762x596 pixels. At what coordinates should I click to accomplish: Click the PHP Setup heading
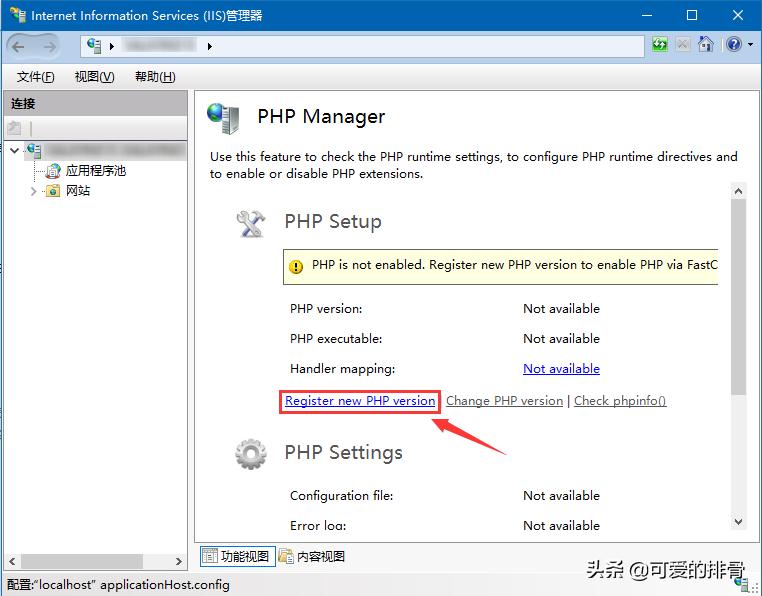pyautogui.click(x=333, y=222)
